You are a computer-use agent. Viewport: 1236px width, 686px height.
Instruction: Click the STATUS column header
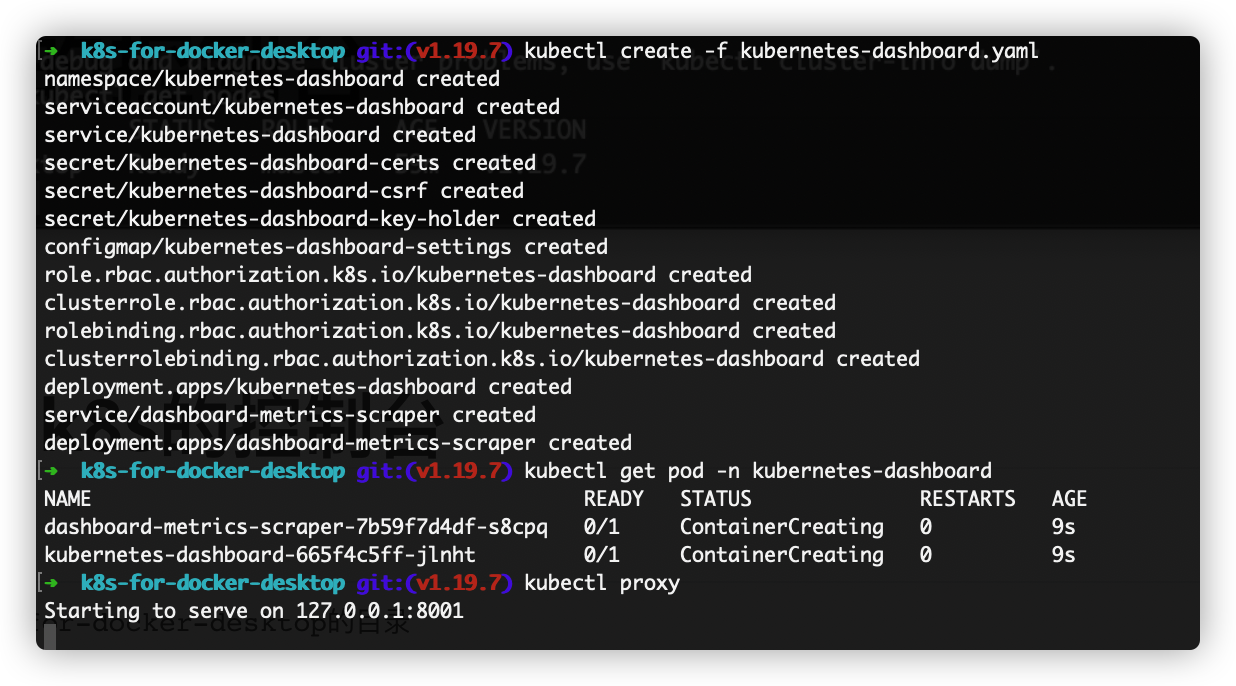click(x=715, y=498)
